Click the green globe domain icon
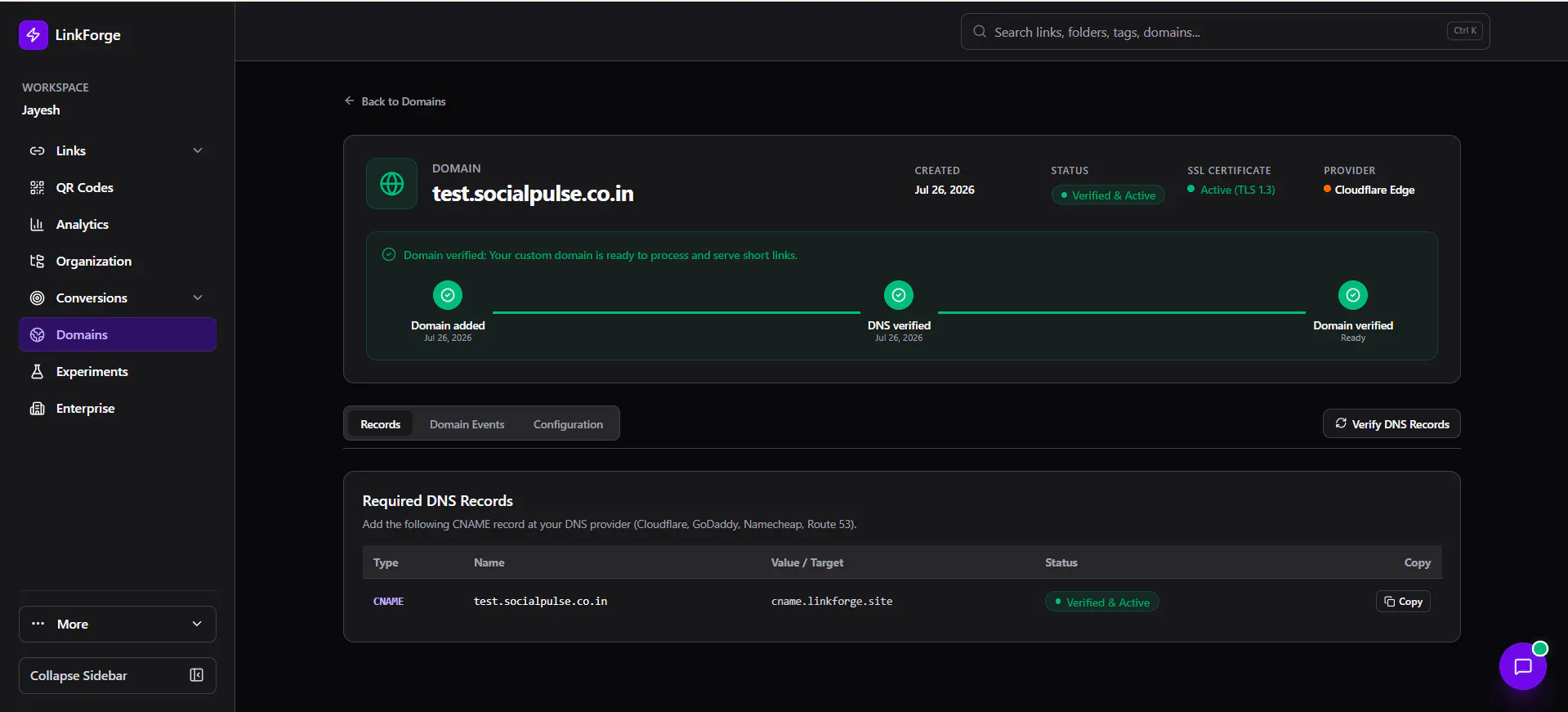 point(392,184)
